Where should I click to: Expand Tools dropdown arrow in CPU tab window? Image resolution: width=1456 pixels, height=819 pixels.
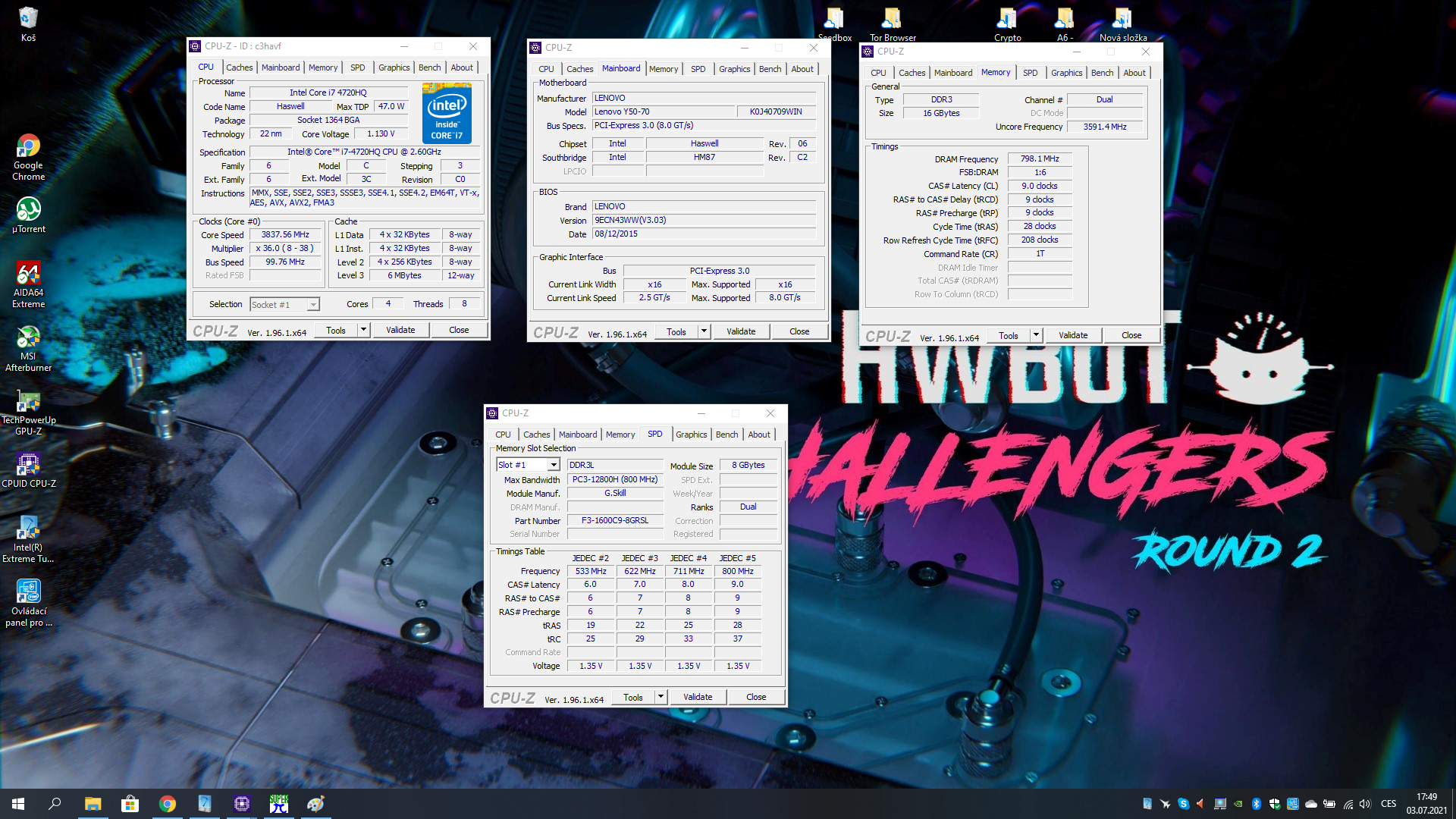(x=363, y=330)
